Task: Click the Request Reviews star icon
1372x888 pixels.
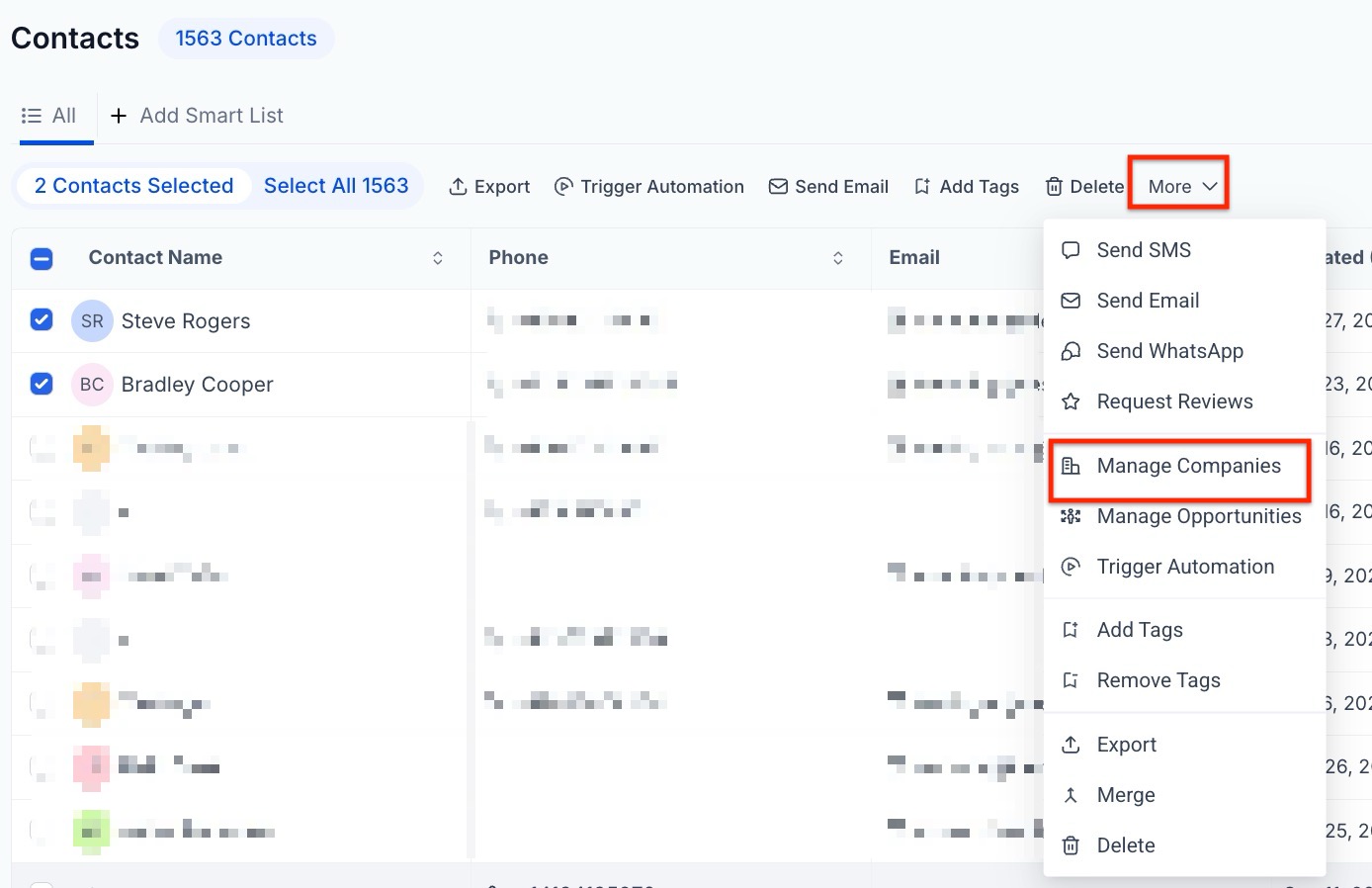Action: 1071,401
